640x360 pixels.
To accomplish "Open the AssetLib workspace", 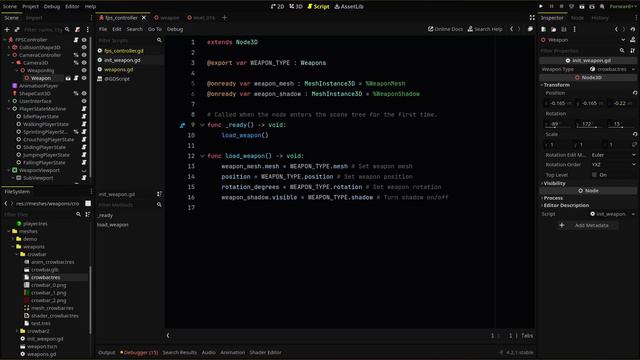I will pyautogui.click(x=349, y=7).
